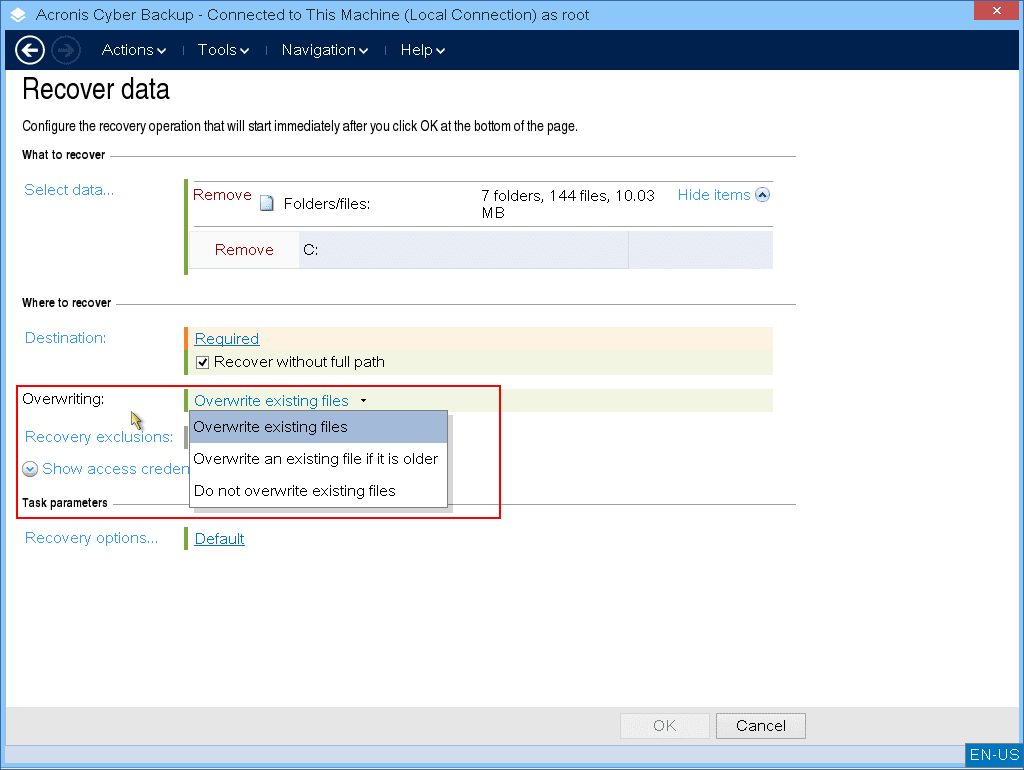
Task: Pick Overwrite existing files in the list
Action: click(271, 427)
